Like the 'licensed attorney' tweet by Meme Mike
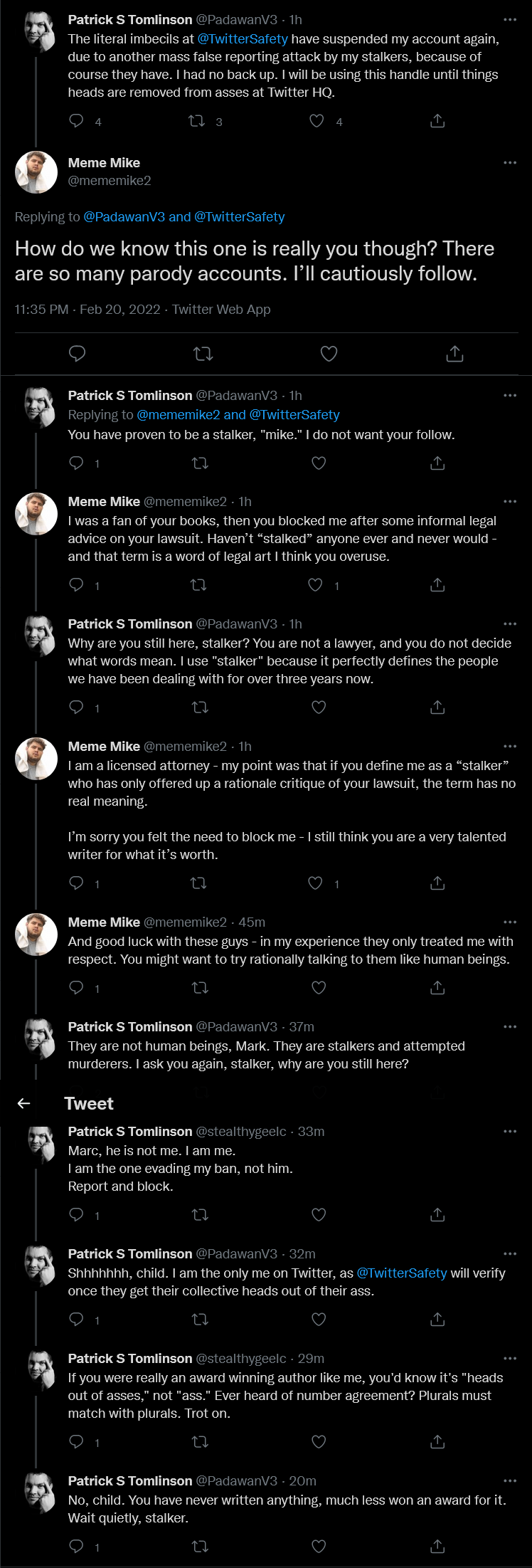This screenshot has height=1568, width=532. click(316, 883)
